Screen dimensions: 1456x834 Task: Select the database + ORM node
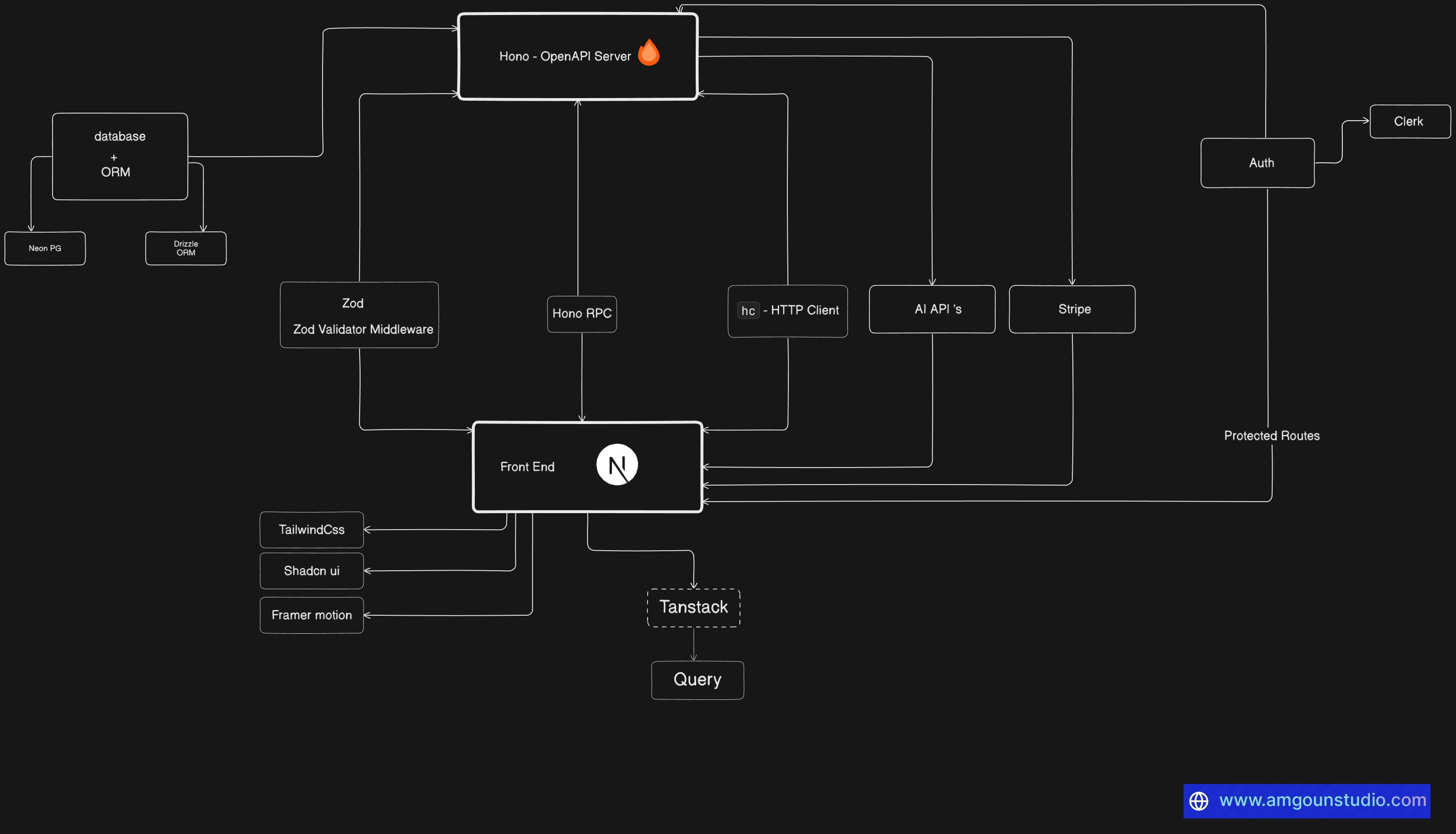(x=120, y=156)
